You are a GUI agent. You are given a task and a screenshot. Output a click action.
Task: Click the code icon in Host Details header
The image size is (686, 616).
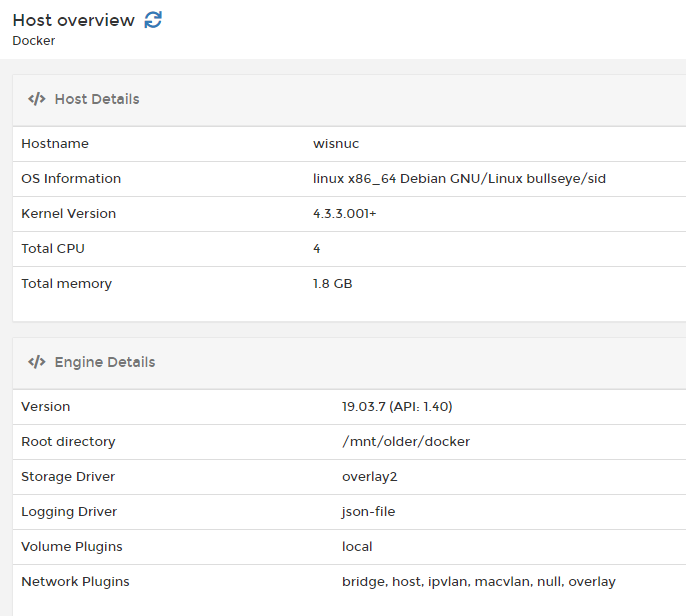point(37,99)
